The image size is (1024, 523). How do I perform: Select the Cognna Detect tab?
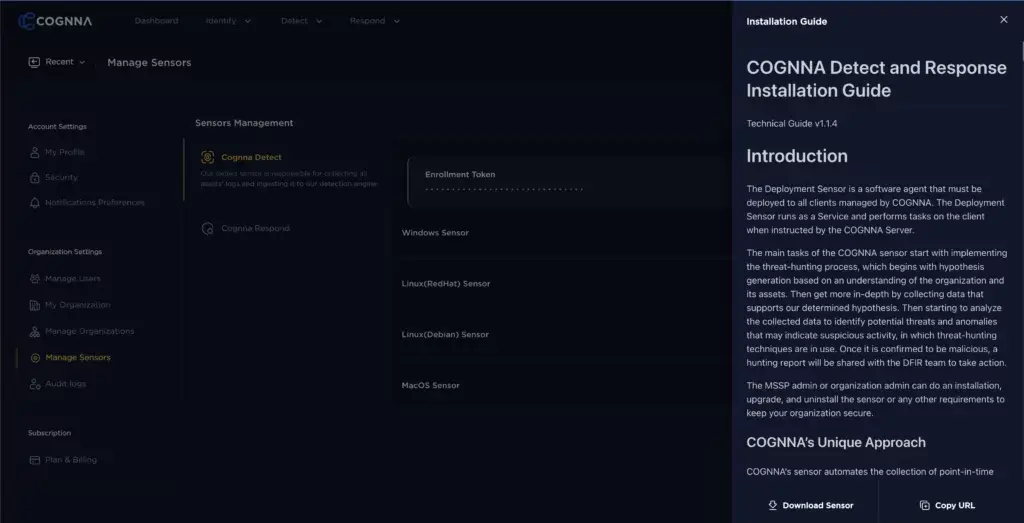pyautogui.click(x=251, y=157)
